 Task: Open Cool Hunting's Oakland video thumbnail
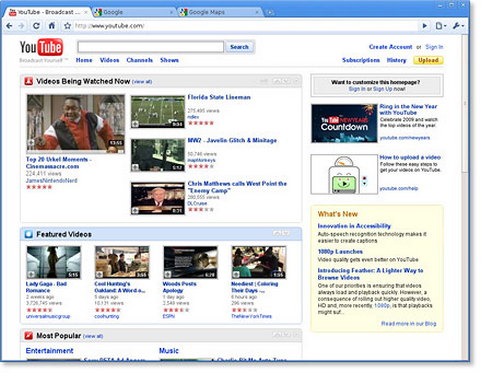pos(122,262)
